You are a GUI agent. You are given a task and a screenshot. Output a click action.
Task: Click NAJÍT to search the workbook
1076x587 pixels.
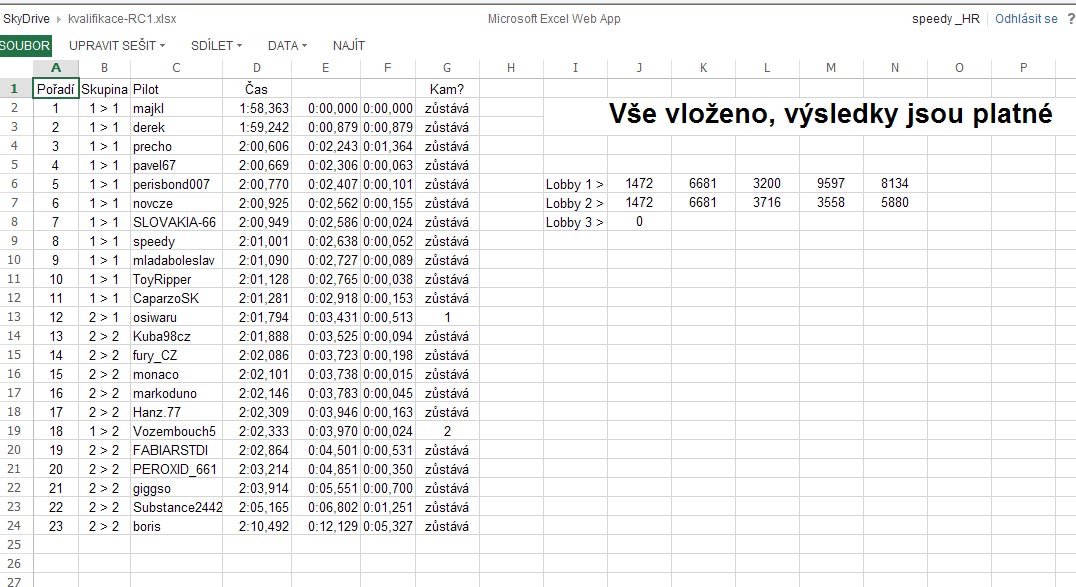(348, 45)
